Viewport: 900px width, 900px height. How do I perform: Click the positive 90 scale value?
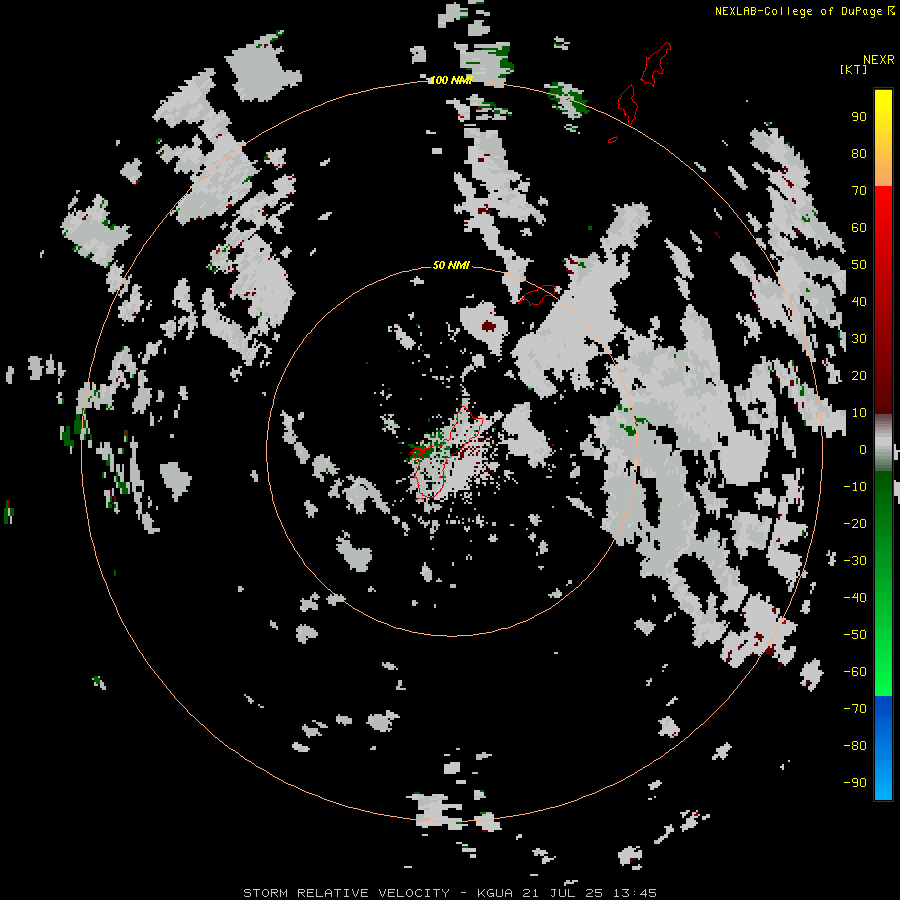(859, 117)
